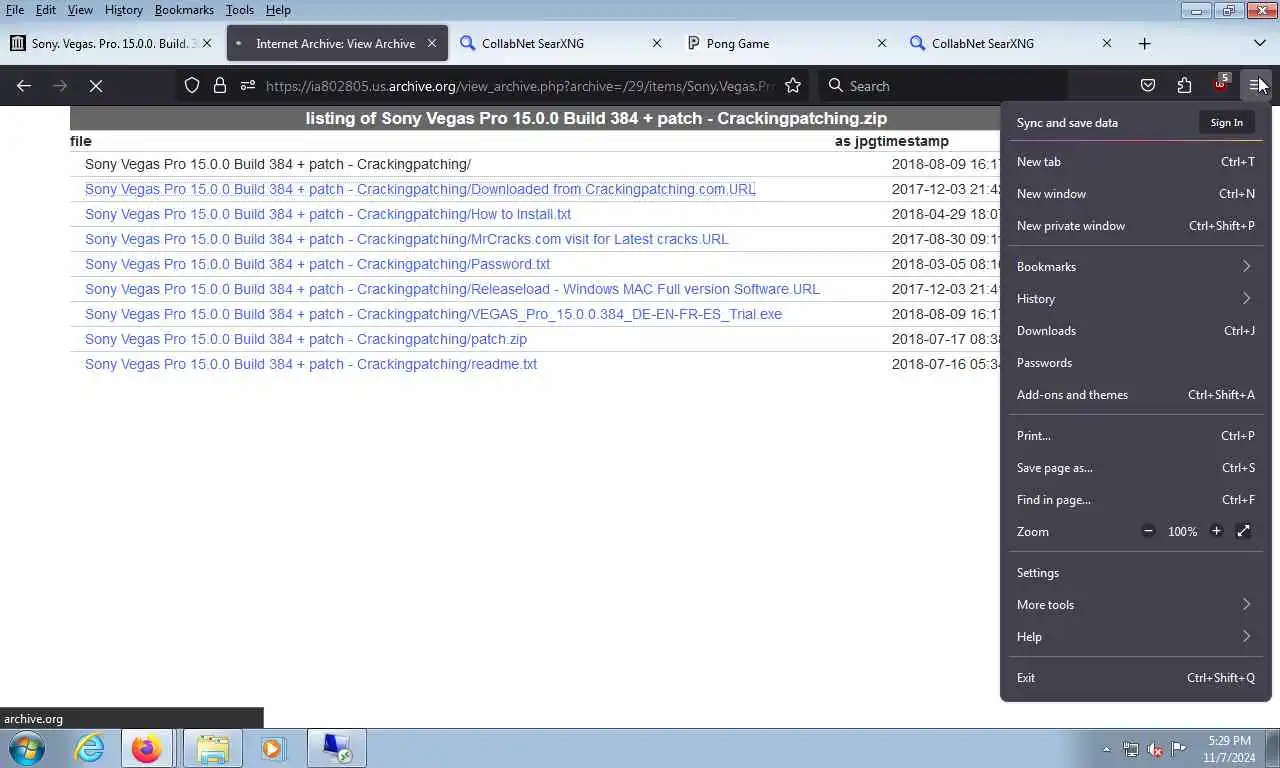The image size is (1280, 768).
Task: Open the patch.zip link
Action: tap(306, 339)
